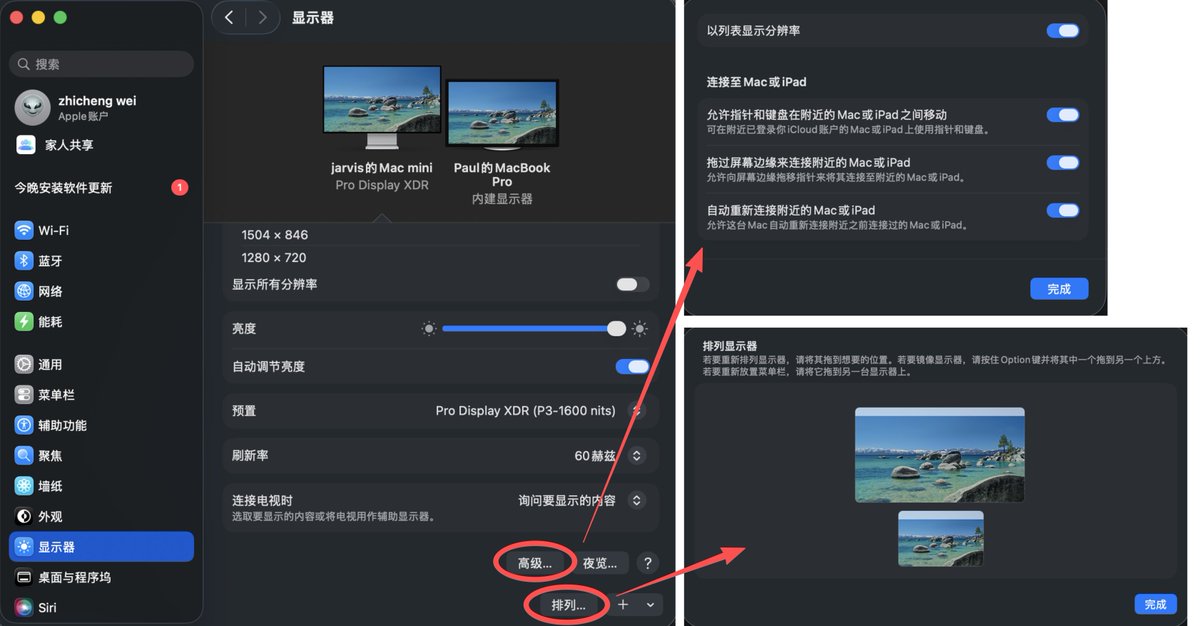The height and width of the screenshot is (626, 1200).
Task: Disable 自动调节亮度
Action: tap(631, 366)
